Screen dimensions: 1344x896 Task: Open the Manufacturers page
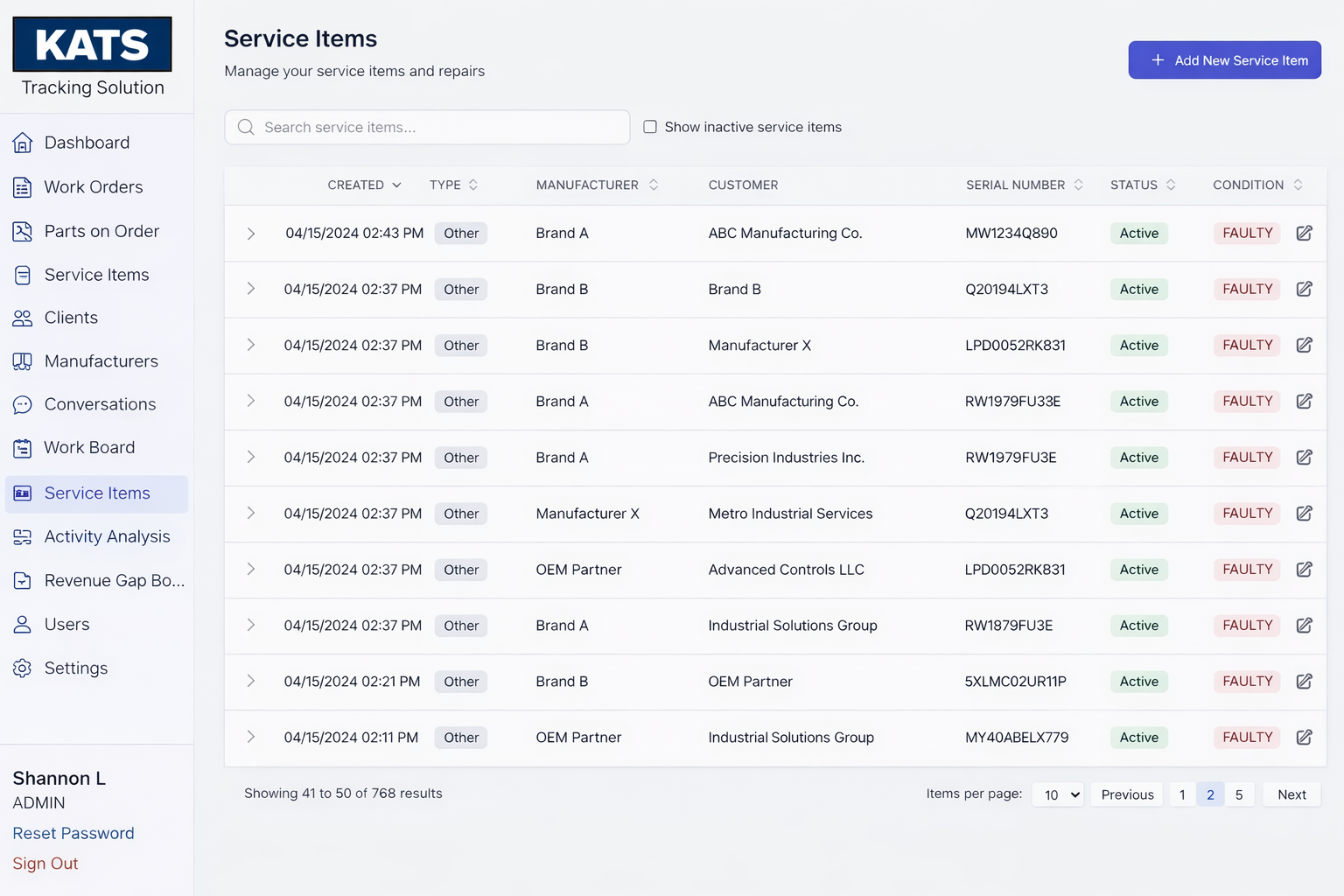coord(100,360)
